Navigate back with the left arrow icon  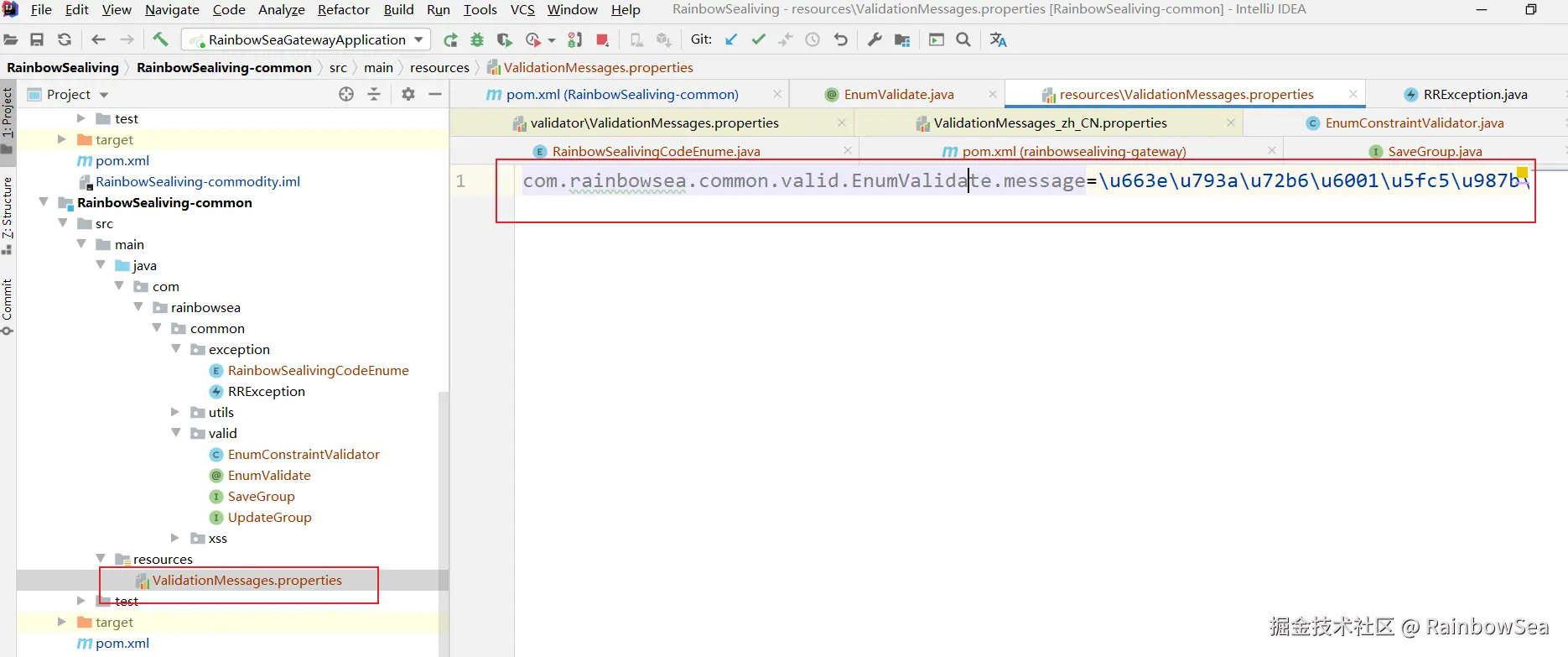tap(98, 39)
